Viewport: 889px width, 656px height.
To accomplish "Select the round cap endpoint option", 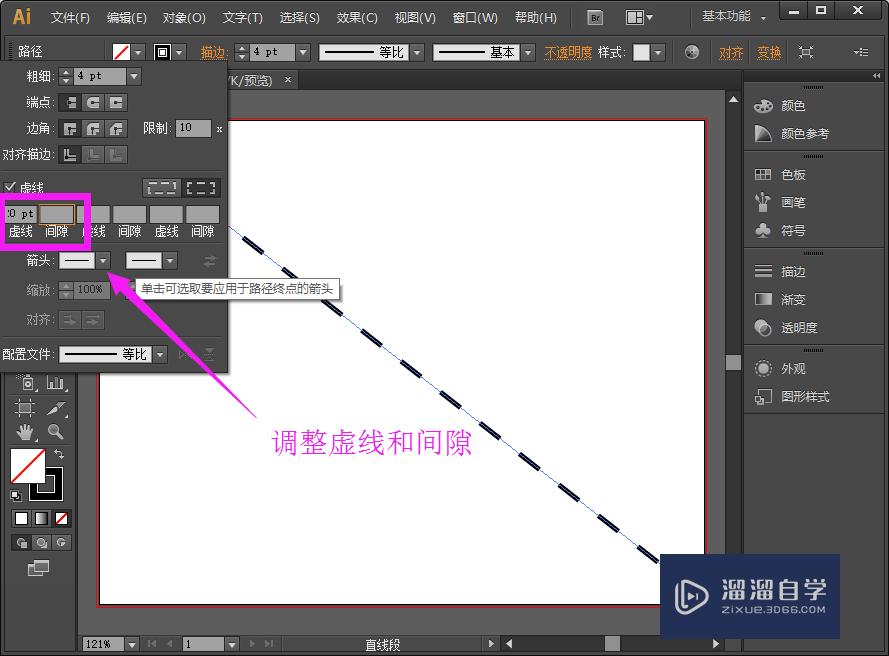I will pyautogui.click(x=93, y=103).
